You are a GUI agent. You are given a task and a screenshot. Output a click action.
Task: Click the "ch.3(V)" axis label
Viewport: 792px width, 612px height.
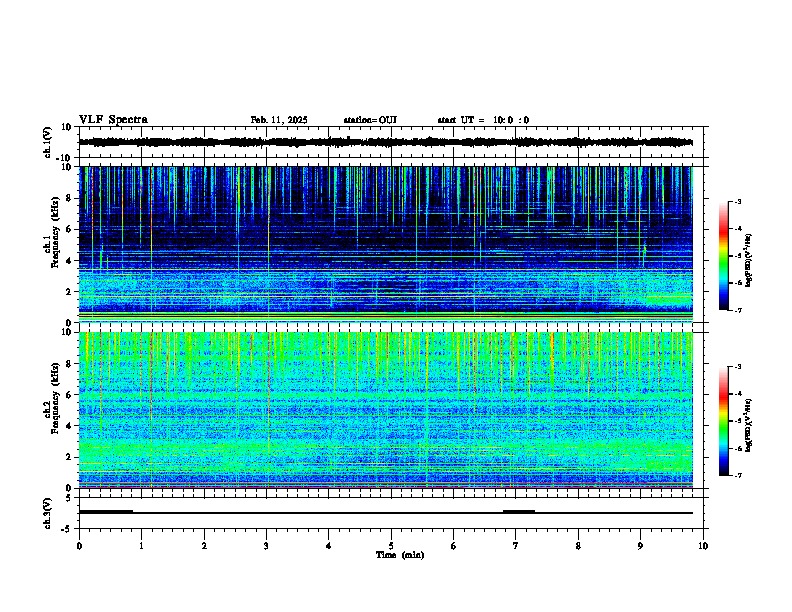48,513
